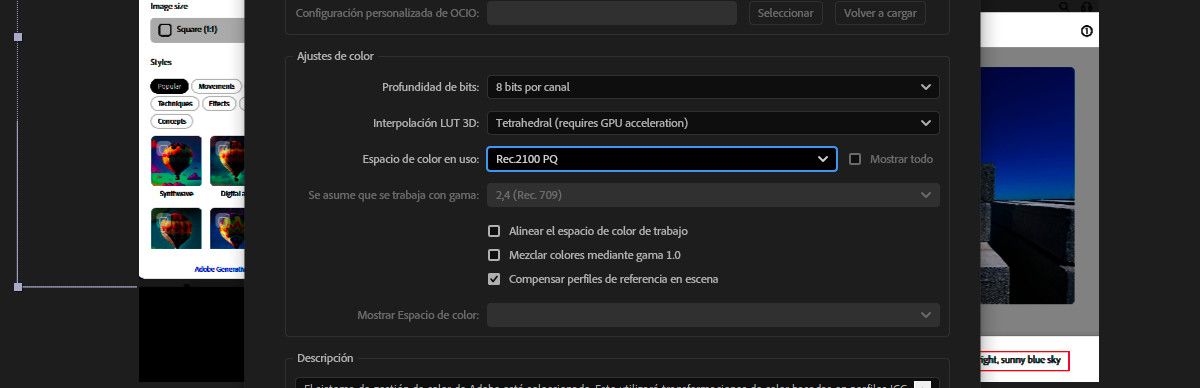Toggle Alinear el espacio de color de trabajo

[x=494, y=231]
